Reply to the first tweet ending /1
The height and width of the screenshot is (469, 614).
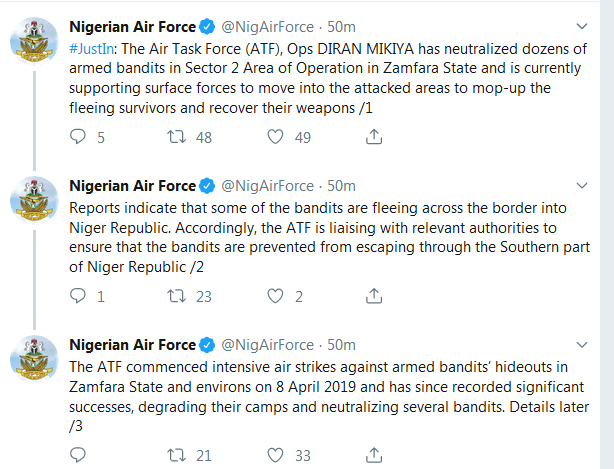(78, 137)
